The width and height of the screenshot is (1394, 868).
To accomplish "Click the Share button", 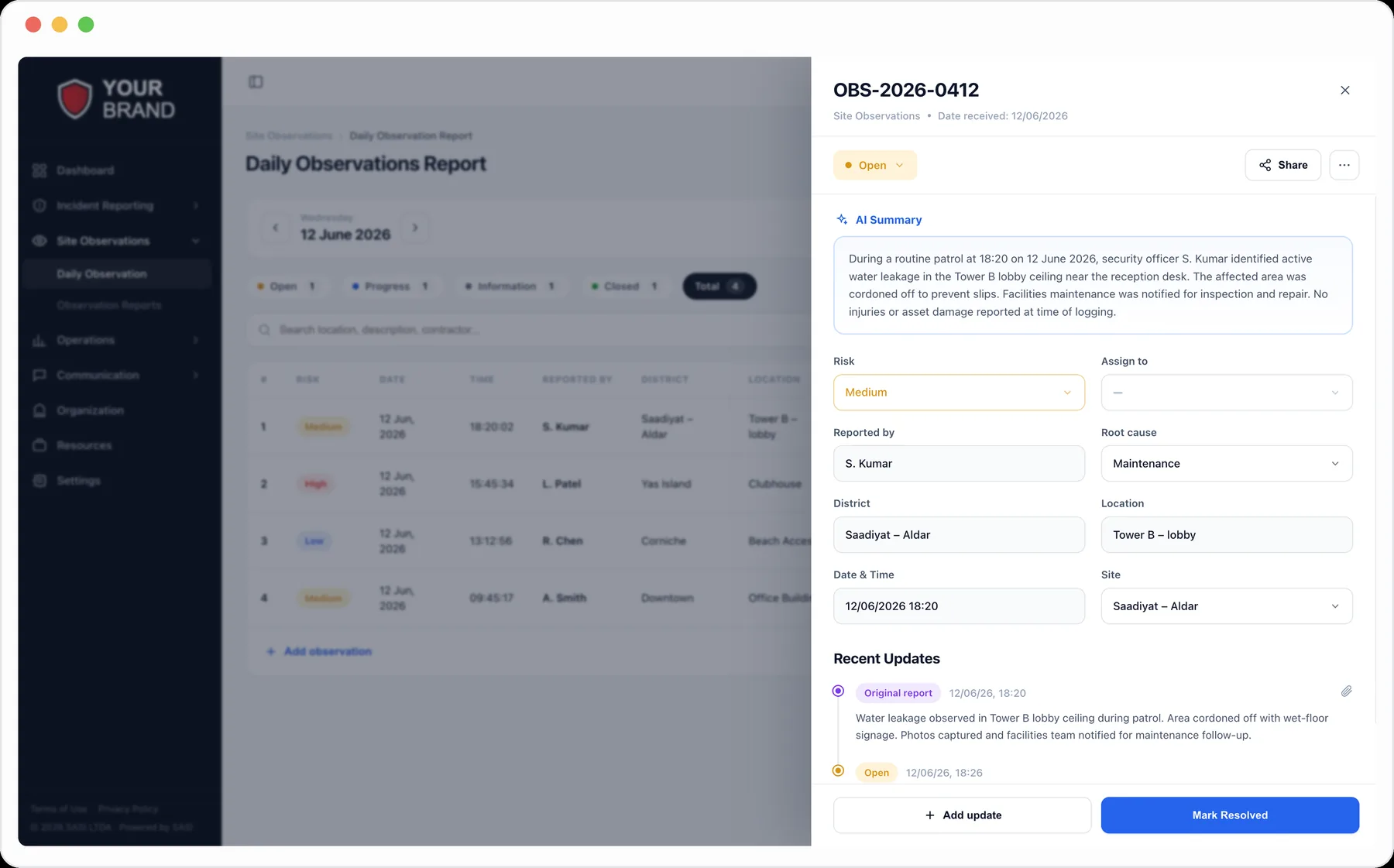I will coord(1283,165).
